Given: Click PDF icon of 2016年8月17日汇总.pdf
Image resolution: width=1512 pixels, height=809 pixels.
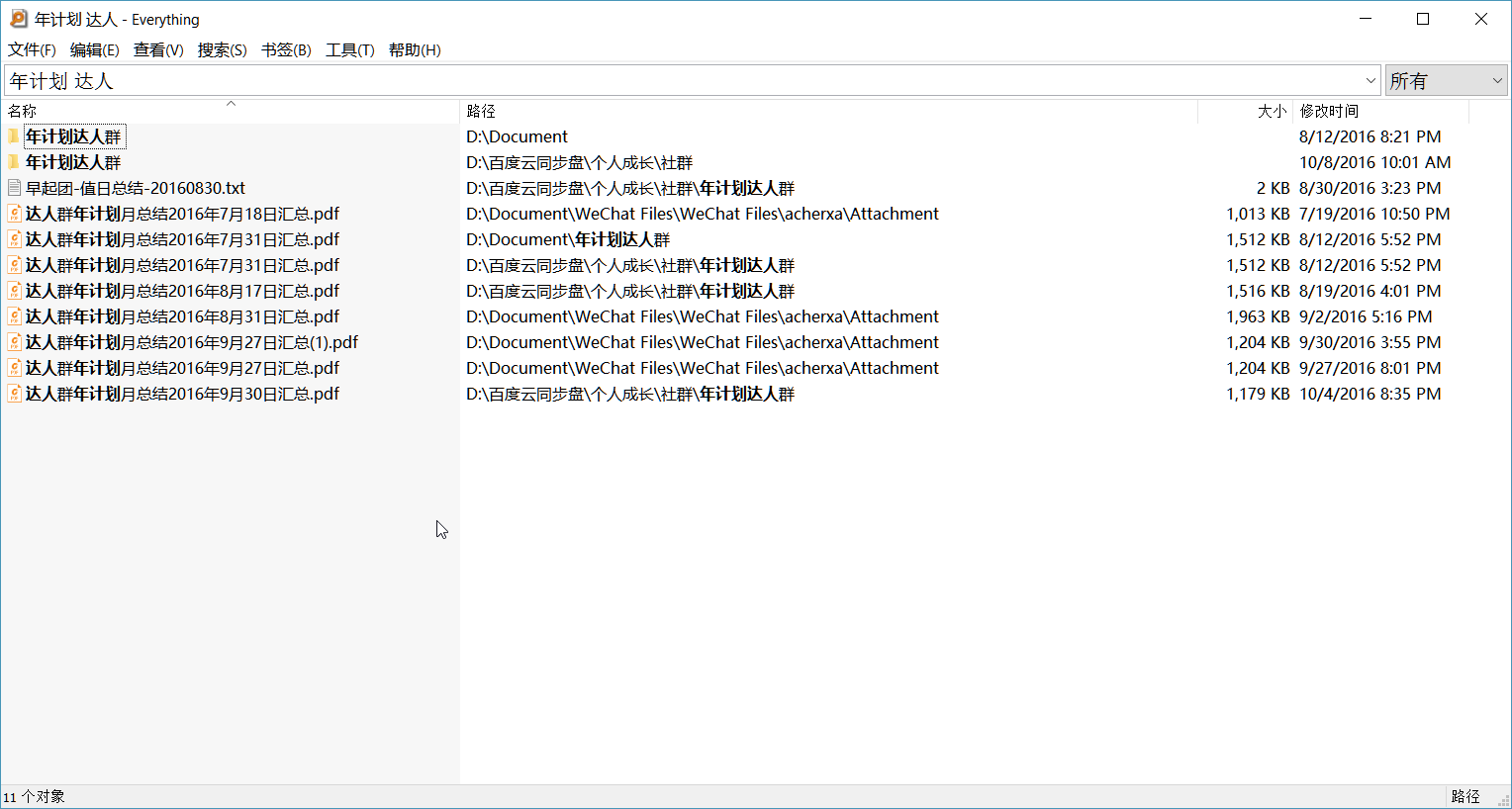Looking at the screenshot, I should point(14,291).
